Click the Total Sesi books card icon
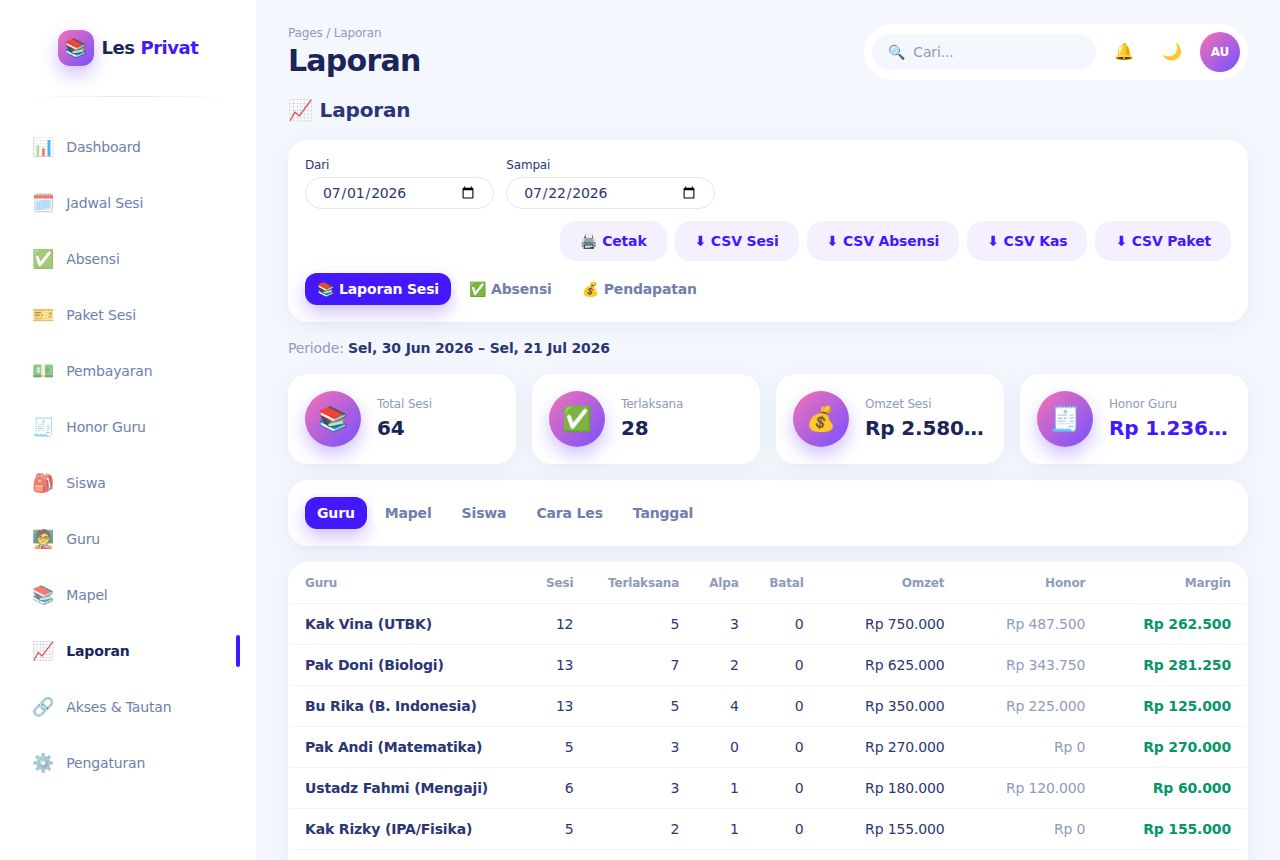 [x=333, y=419]
